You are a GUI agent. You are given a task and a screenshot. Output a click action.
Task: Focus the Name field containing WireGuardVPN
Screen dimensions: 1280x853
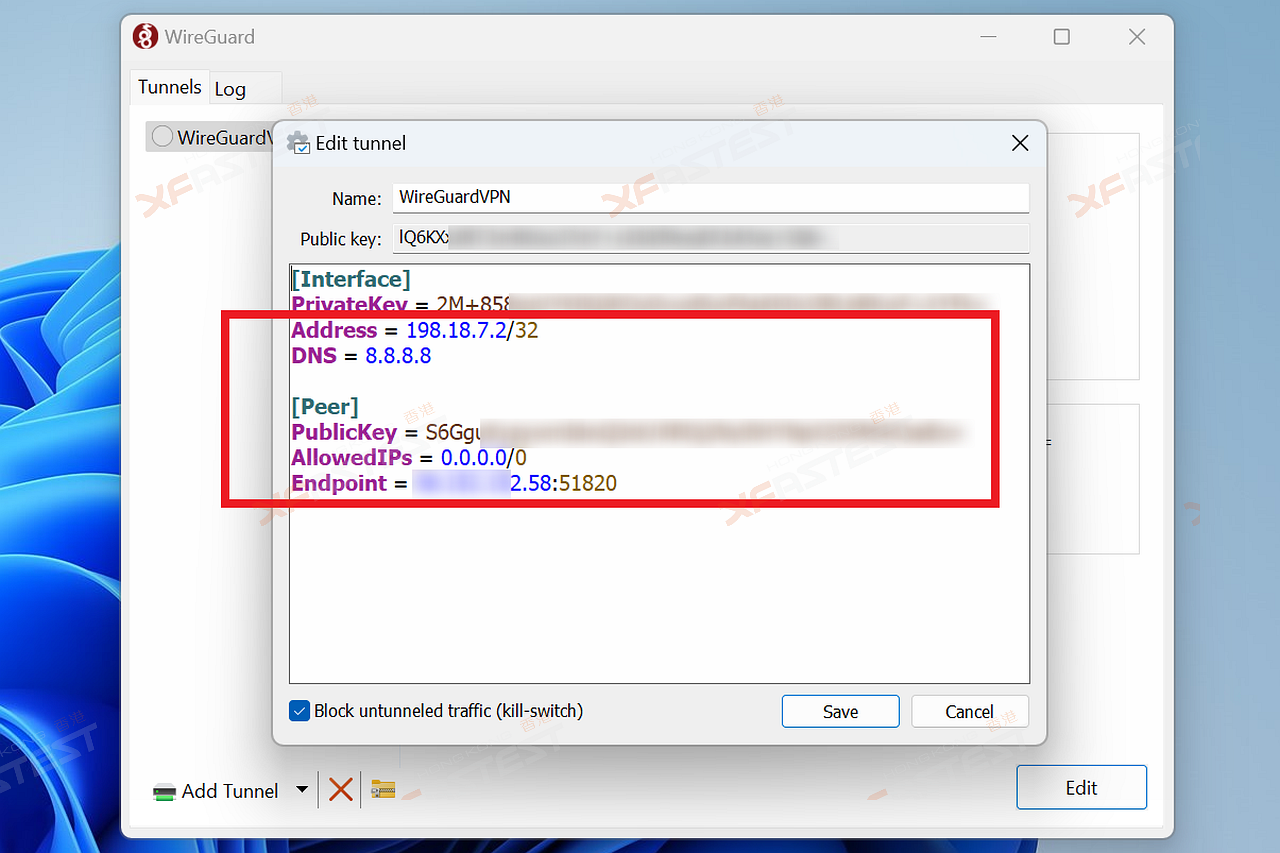(710, 197)
